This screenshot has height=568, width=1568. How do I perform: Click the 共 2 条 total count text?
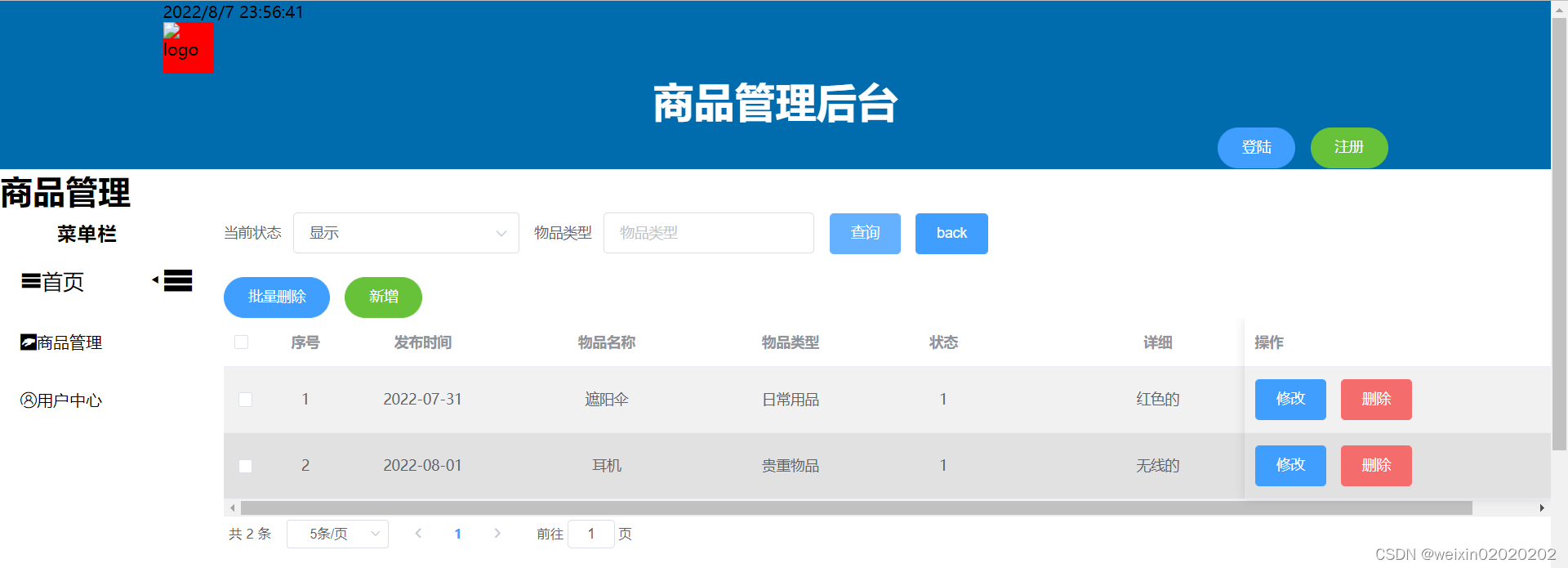250,534
